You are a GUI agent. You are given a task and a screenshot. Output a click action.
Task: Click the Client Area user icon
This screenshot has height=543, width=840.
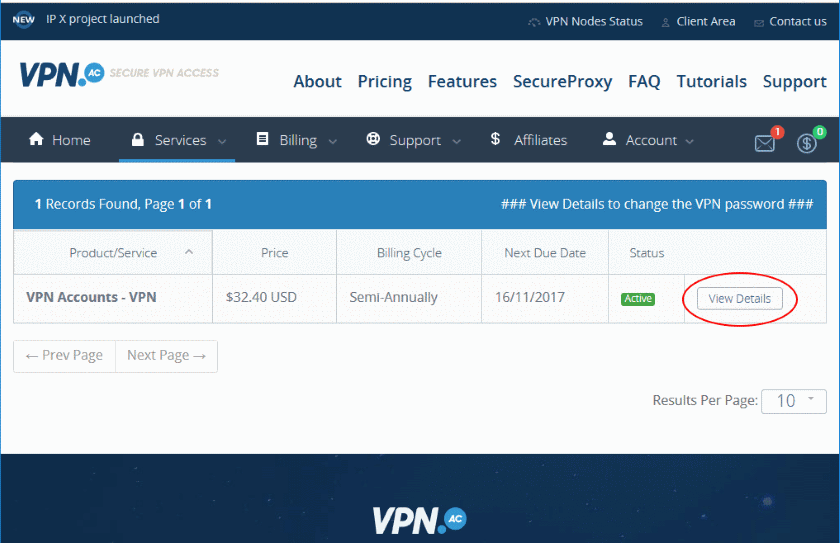click(665, 22)
